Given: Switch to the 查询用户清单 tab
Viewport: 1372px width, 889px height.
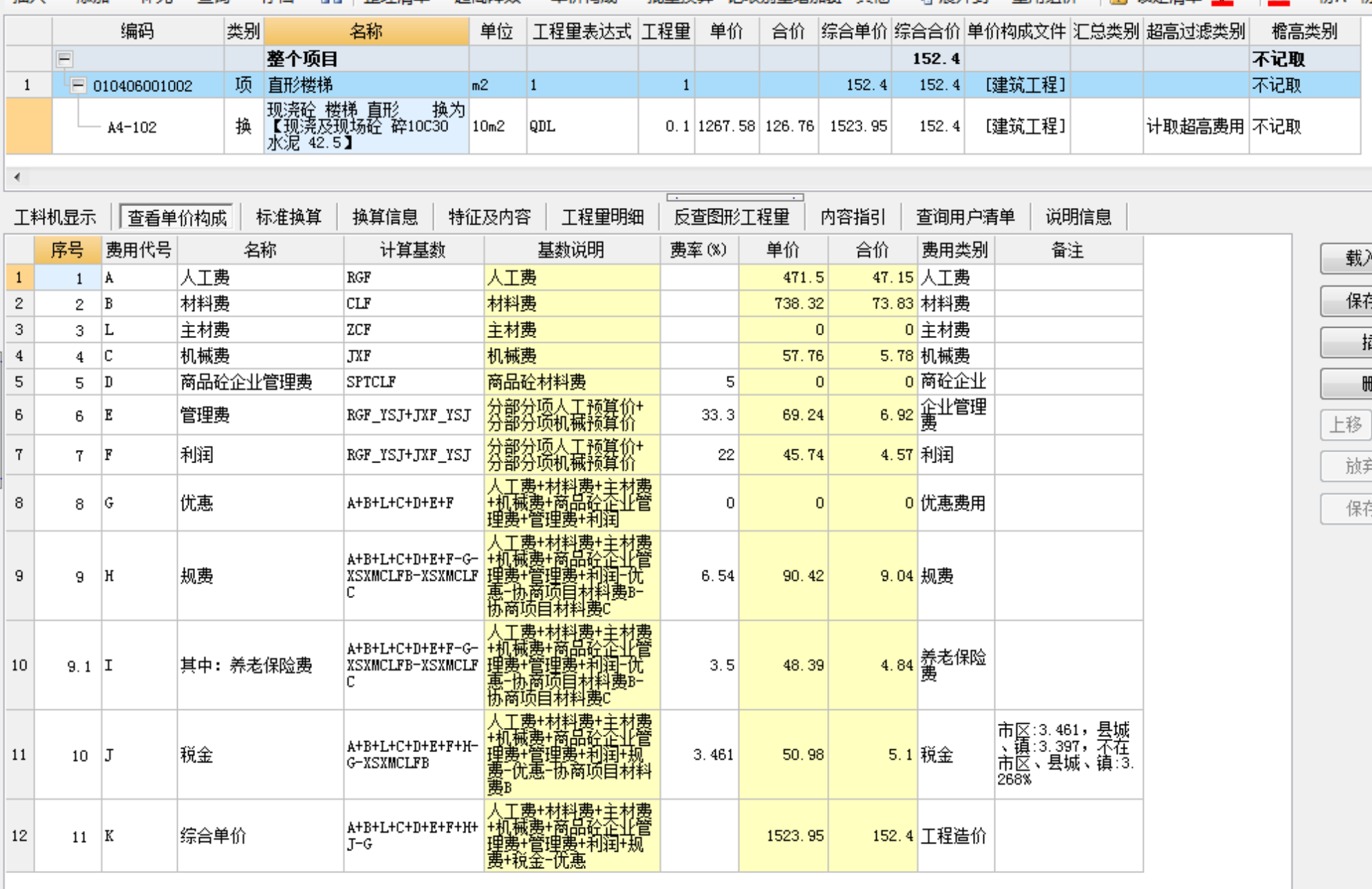Looking at the screenshot, I should [x=965, y=217].
